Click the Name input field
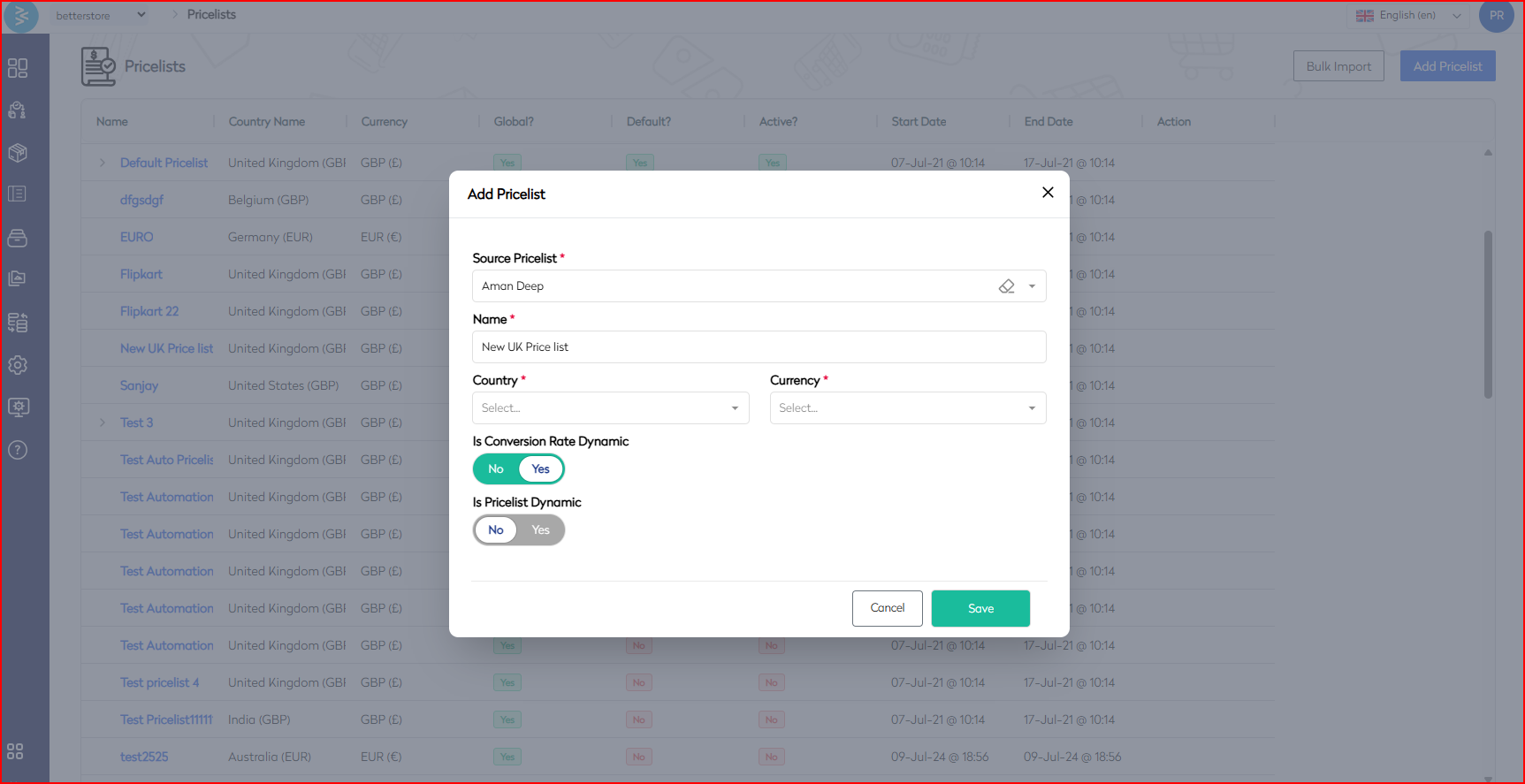The width and height of the screenshot is (1525, 784). [x=759, y=347]
